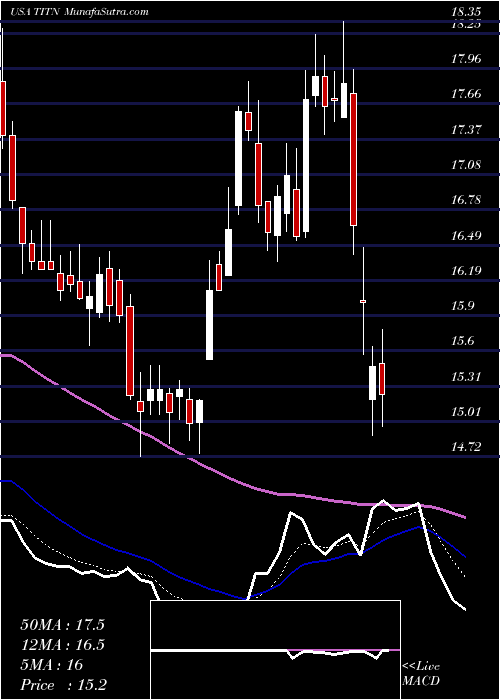
Task: Click the last red candlestick near 15.31
Action: (382, 379)
